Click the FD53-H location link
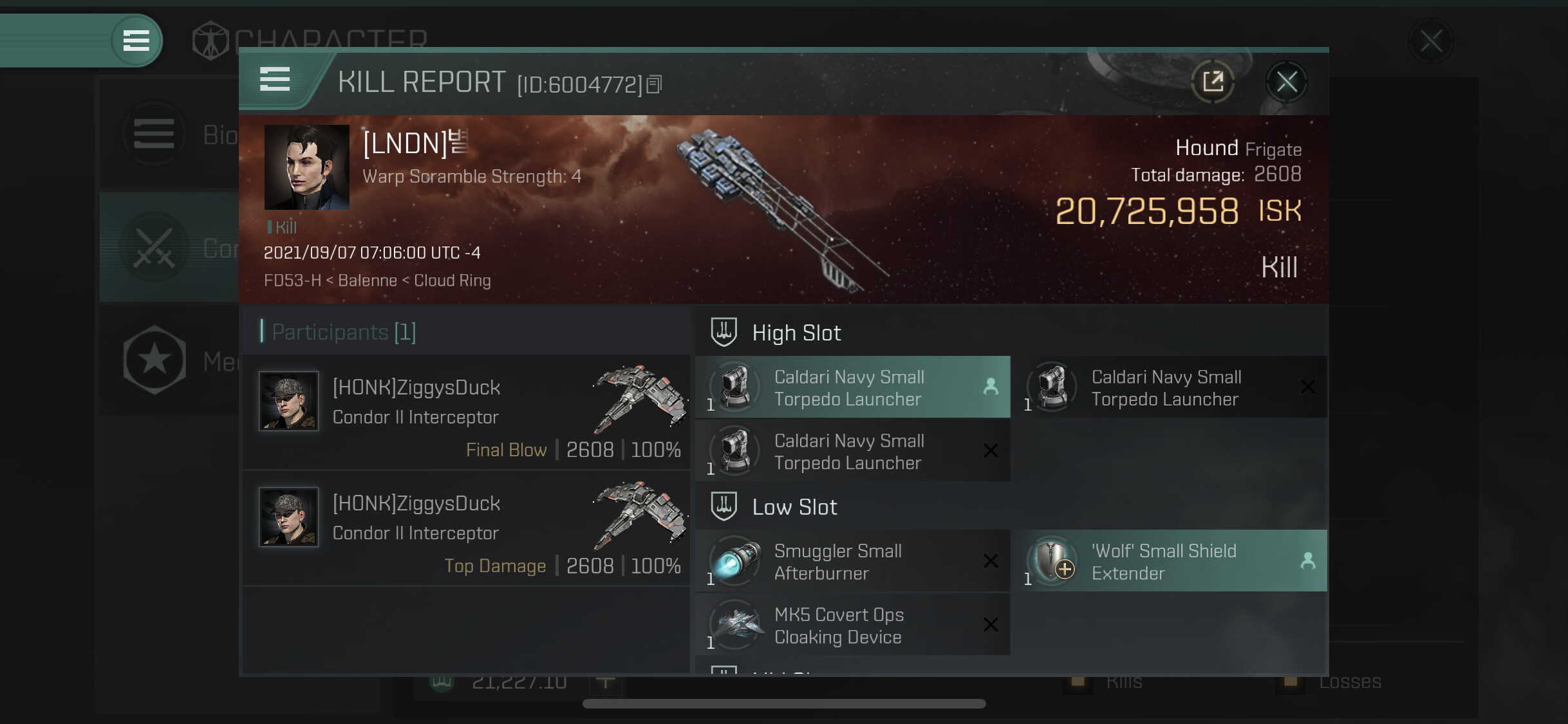Viewport: 1568px width, 724px height. click(x=292, y=281)
